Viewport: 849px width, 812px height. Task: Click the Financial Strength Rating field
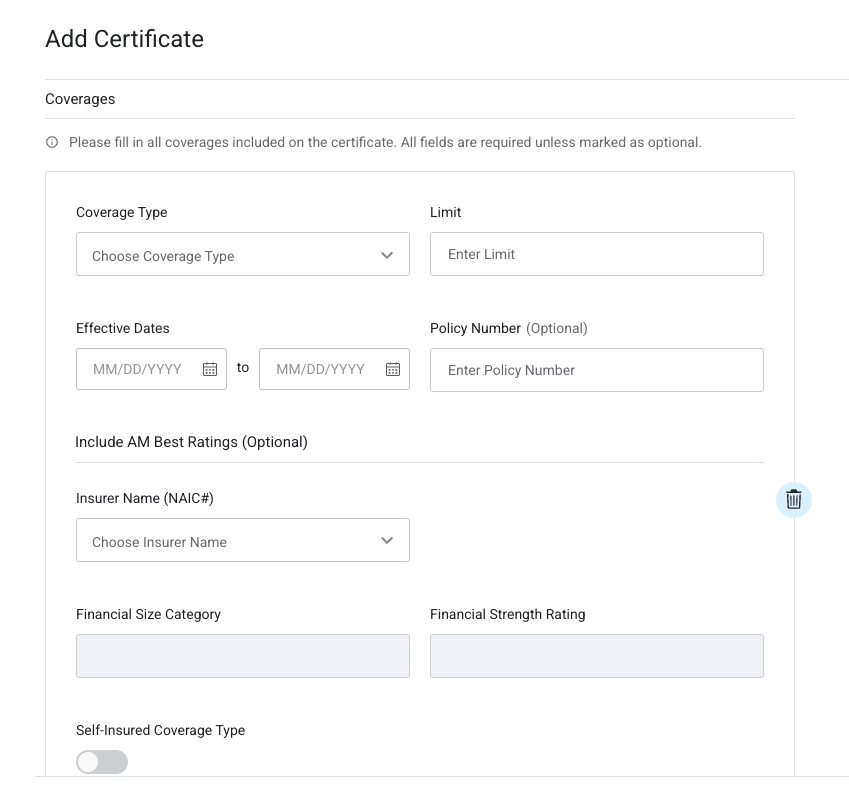[x=596, y=656]
